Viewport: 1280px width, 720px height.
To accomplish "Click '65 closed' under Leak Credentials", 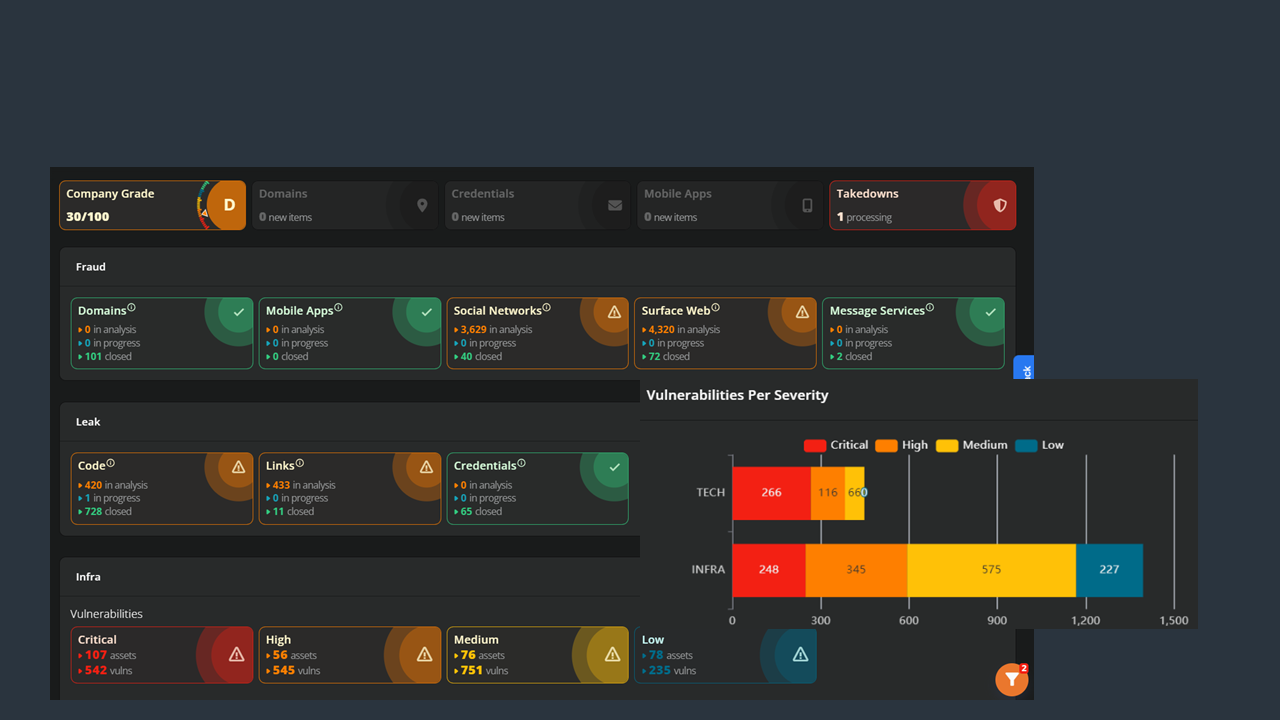I will coord(478,511).
